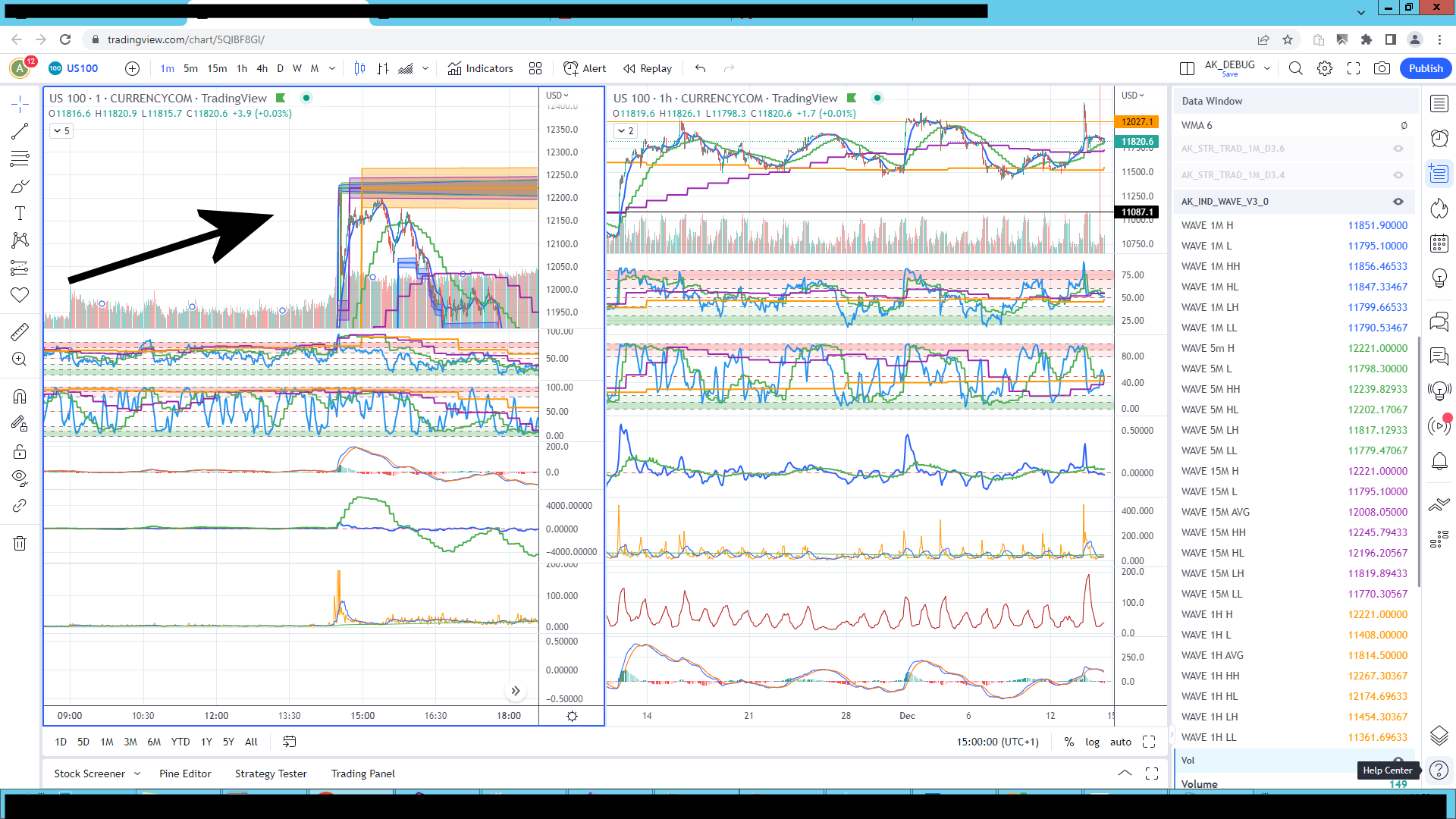
Task: Select the Text tool in the left toolbar
Action: (x=20, y=213)
